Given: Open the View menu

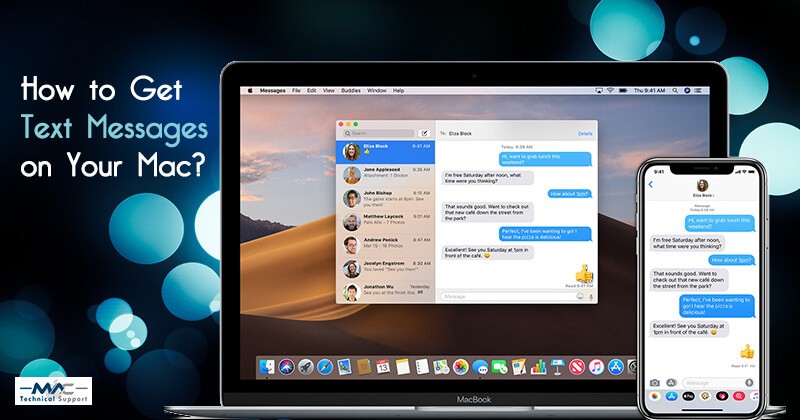Looking at the screenshot, I should (329, 90).
